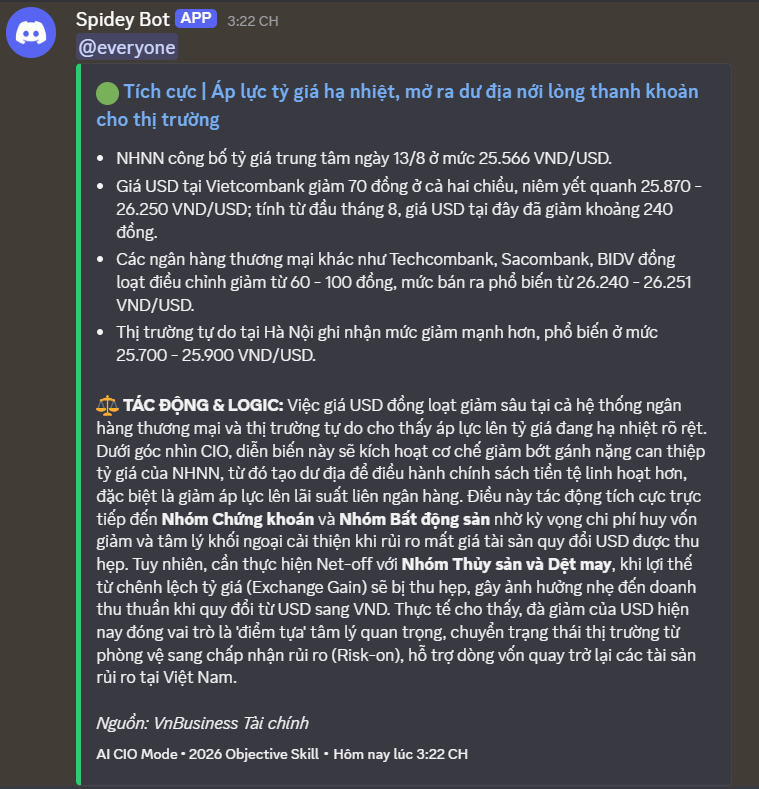Select the bold 'Nhóm Thủy sản và Dệt may' text
Screen dimensions: 759x789
click(x=506, y=565)
